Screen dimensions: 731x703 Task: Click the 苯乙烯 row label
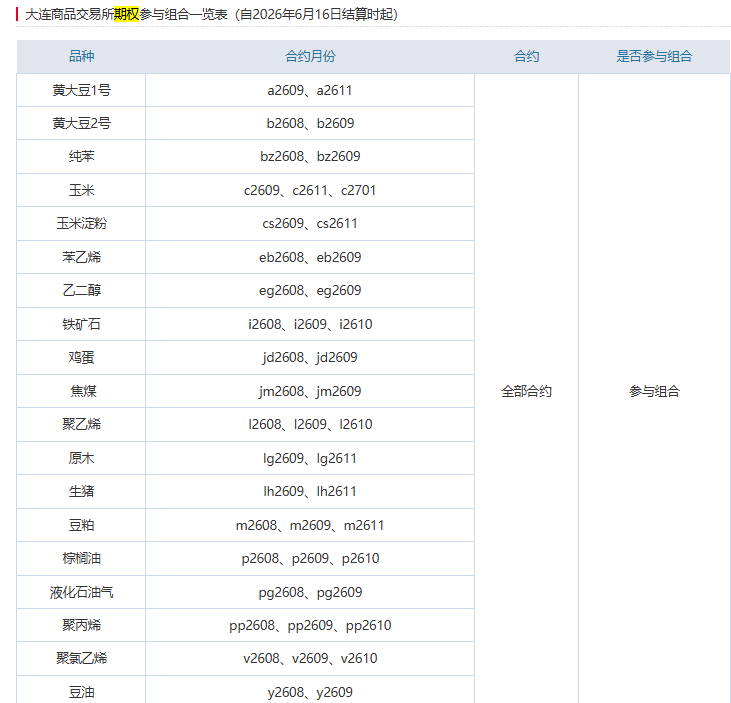82,257
